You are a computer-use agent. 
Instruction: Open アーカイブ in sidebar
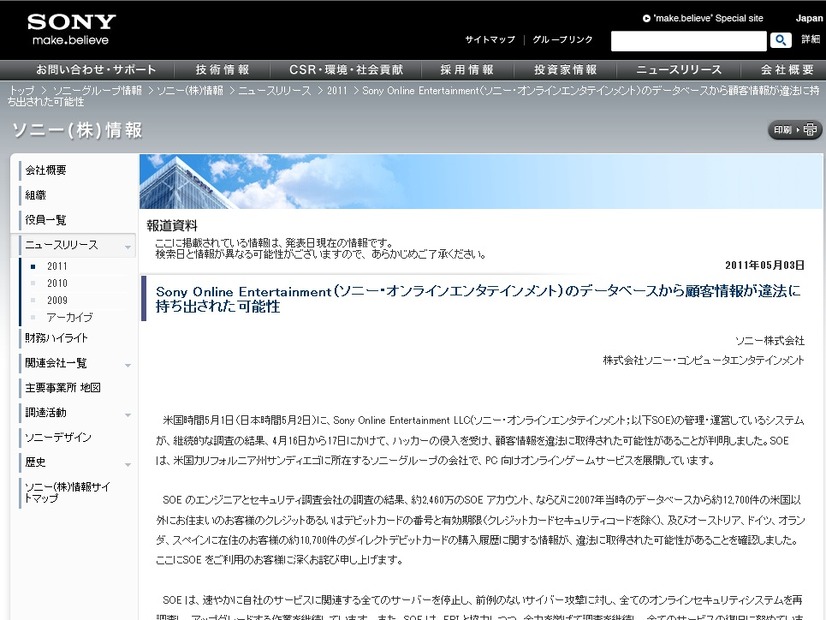click(x=70, y=317)
